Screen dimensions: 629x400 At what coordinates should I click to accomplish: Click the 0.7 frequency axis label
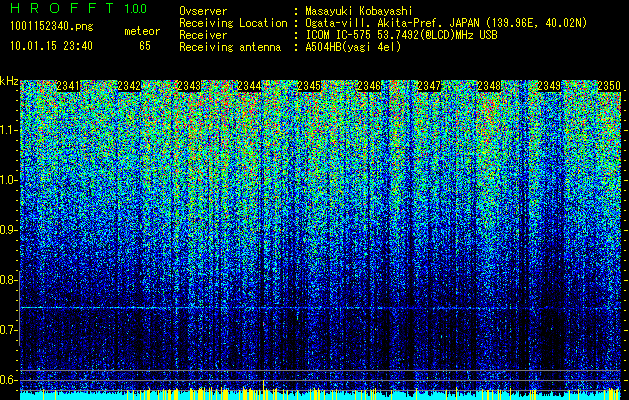click(x=7, y=330)
